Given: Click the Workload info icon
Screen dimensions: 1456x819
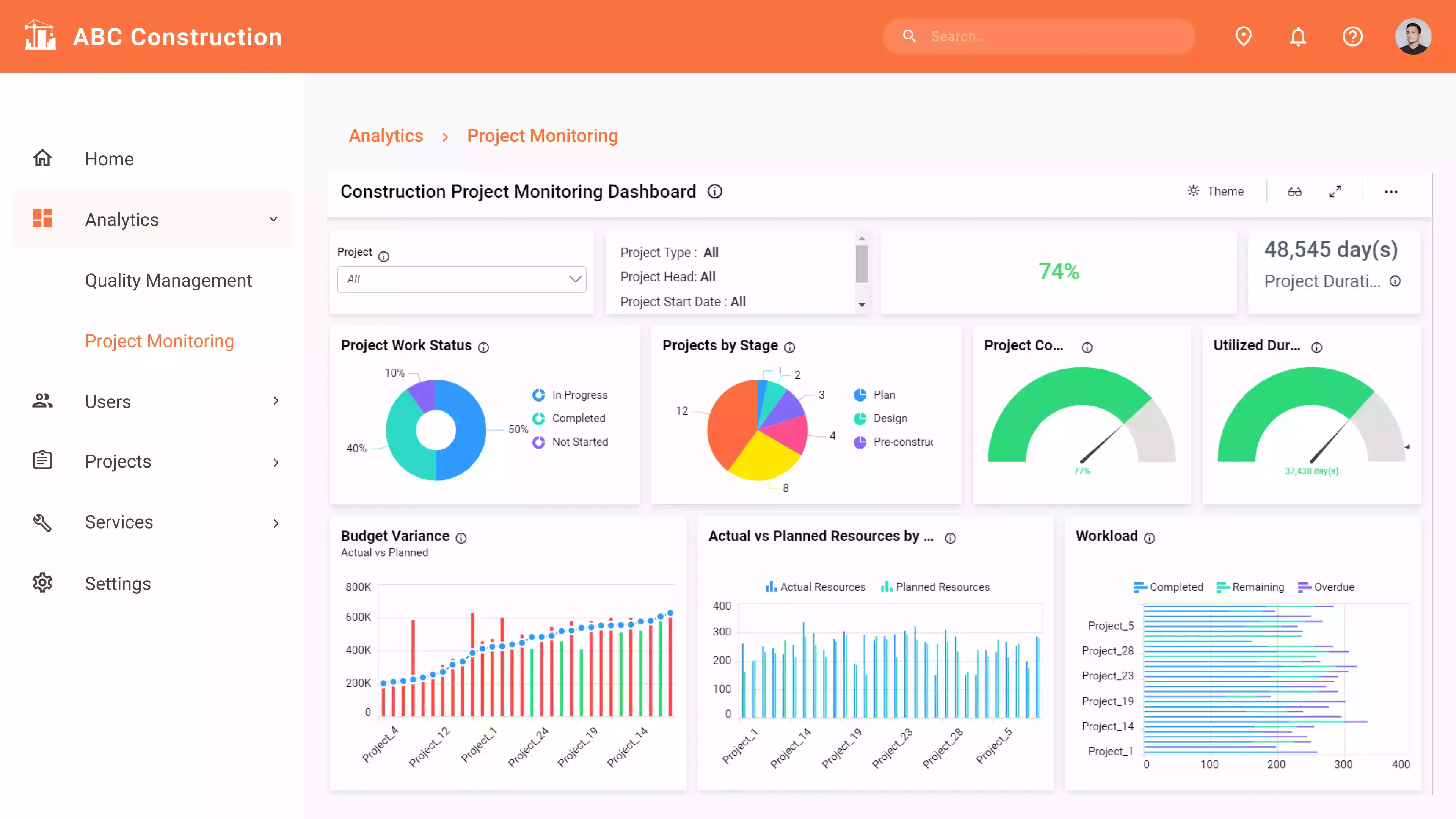Looking at the screenshot, I should pyautogui.click(x=1150, y=538).
